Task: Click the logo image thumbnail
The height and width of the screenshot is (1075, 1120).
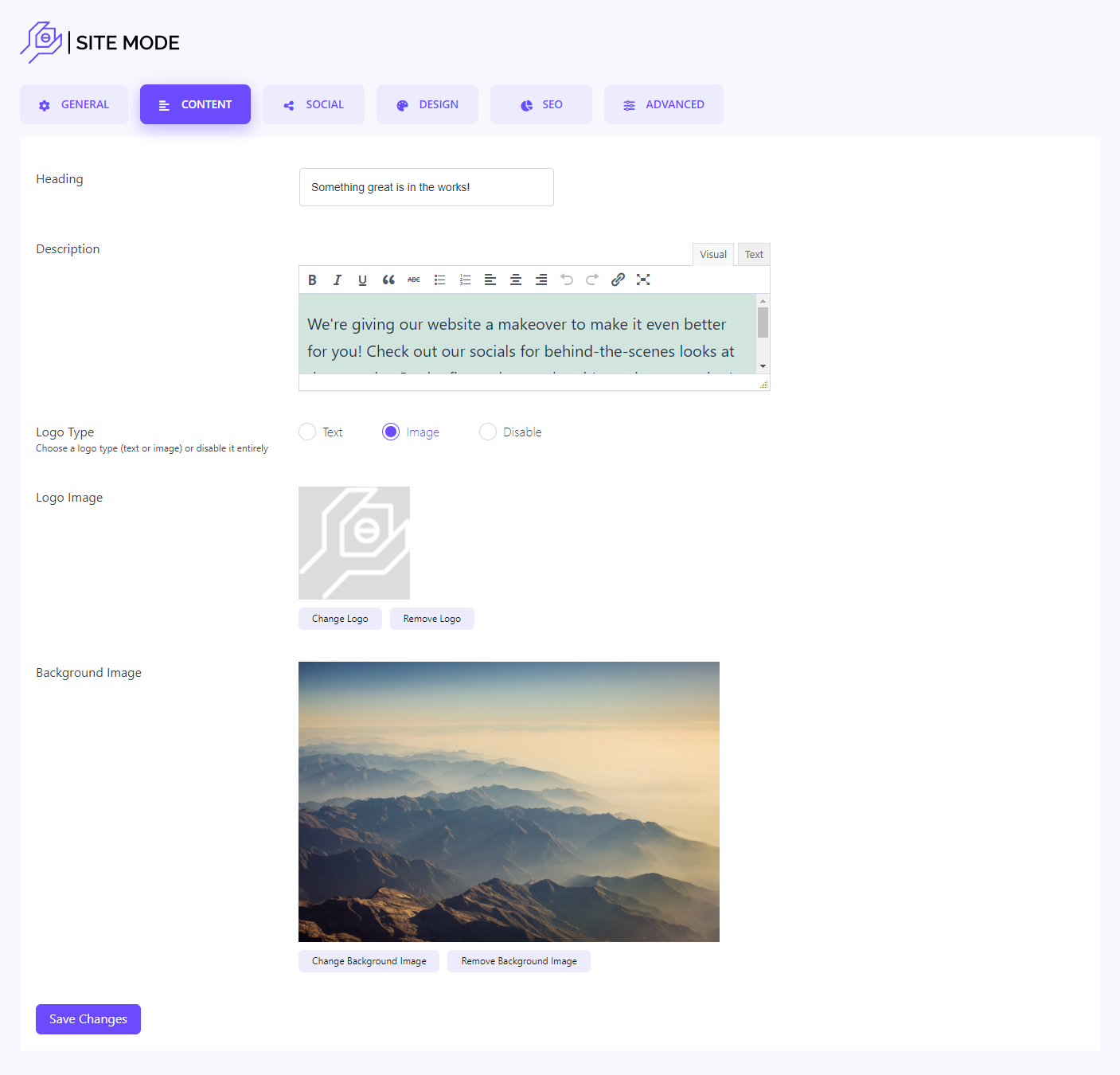Action: tap(354, 543)
